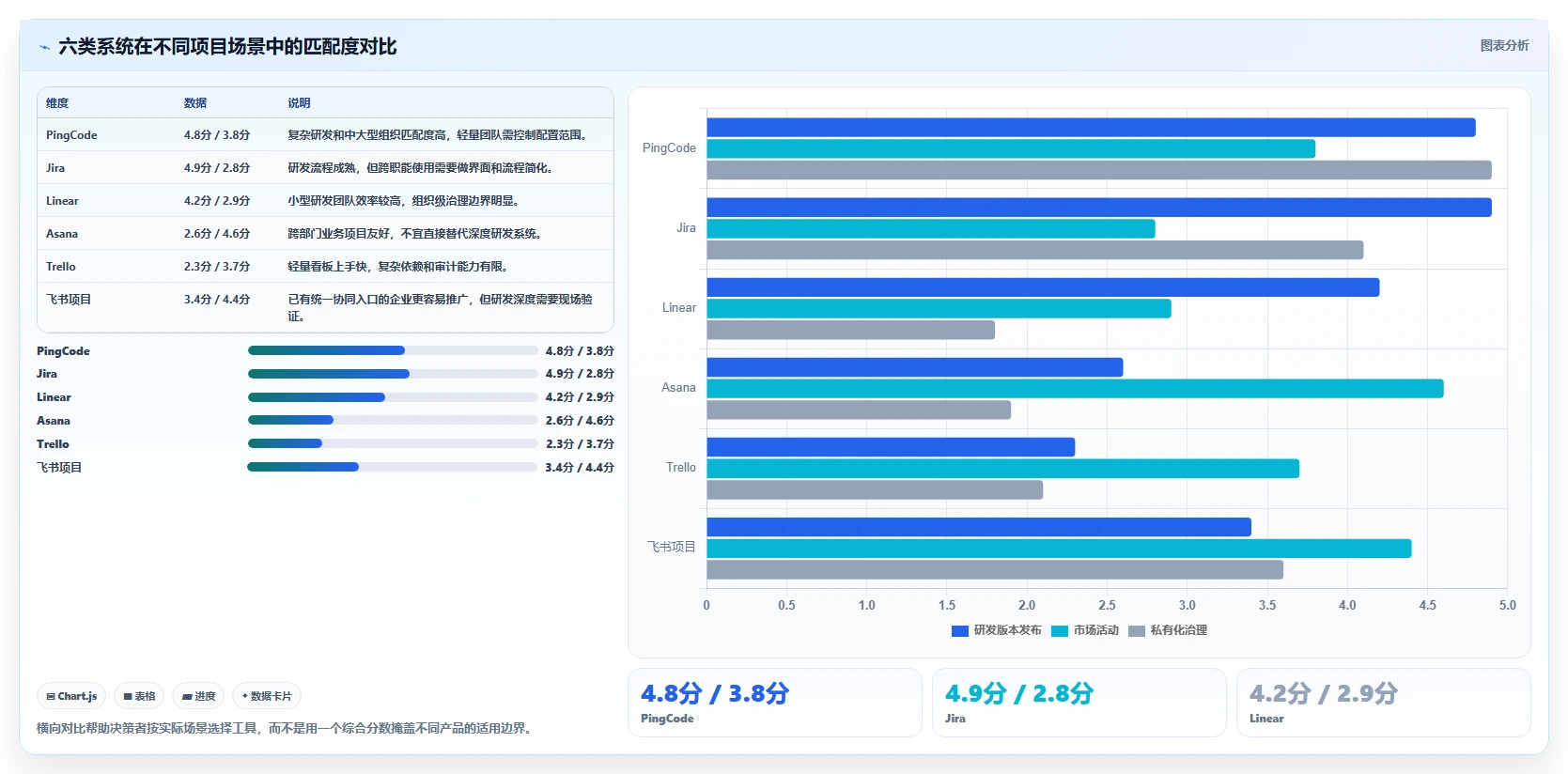
Task: Click the 表格 tag
Action: tap(139, 696)
